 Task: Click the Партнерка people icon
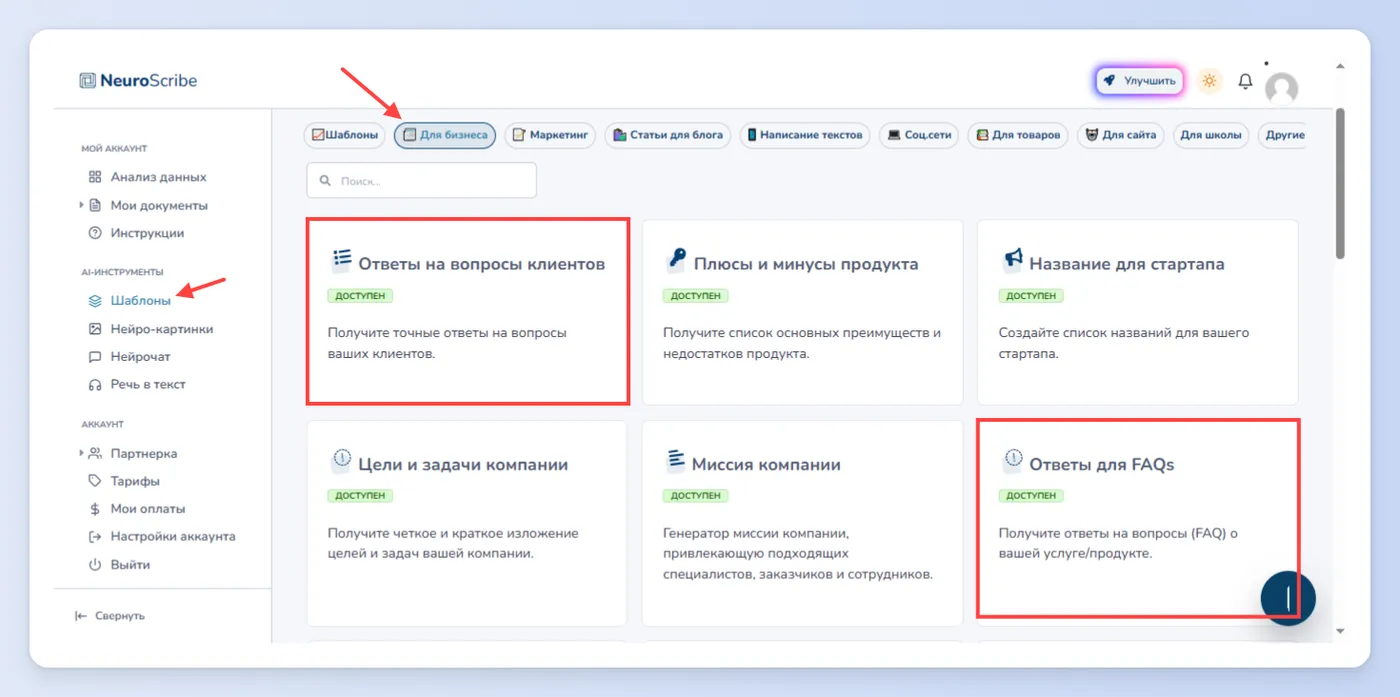click(95, 453)
